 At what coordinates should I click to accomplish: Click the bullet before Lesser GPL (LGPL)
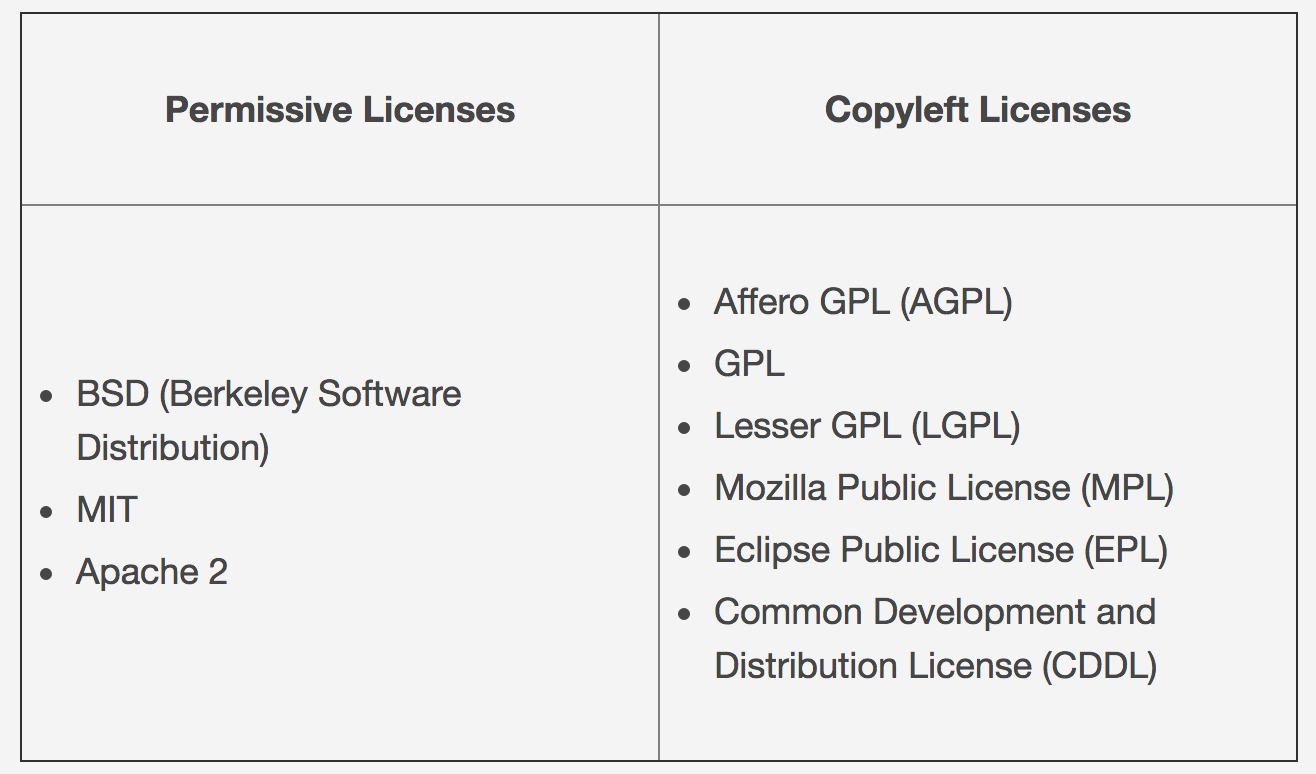684,428
